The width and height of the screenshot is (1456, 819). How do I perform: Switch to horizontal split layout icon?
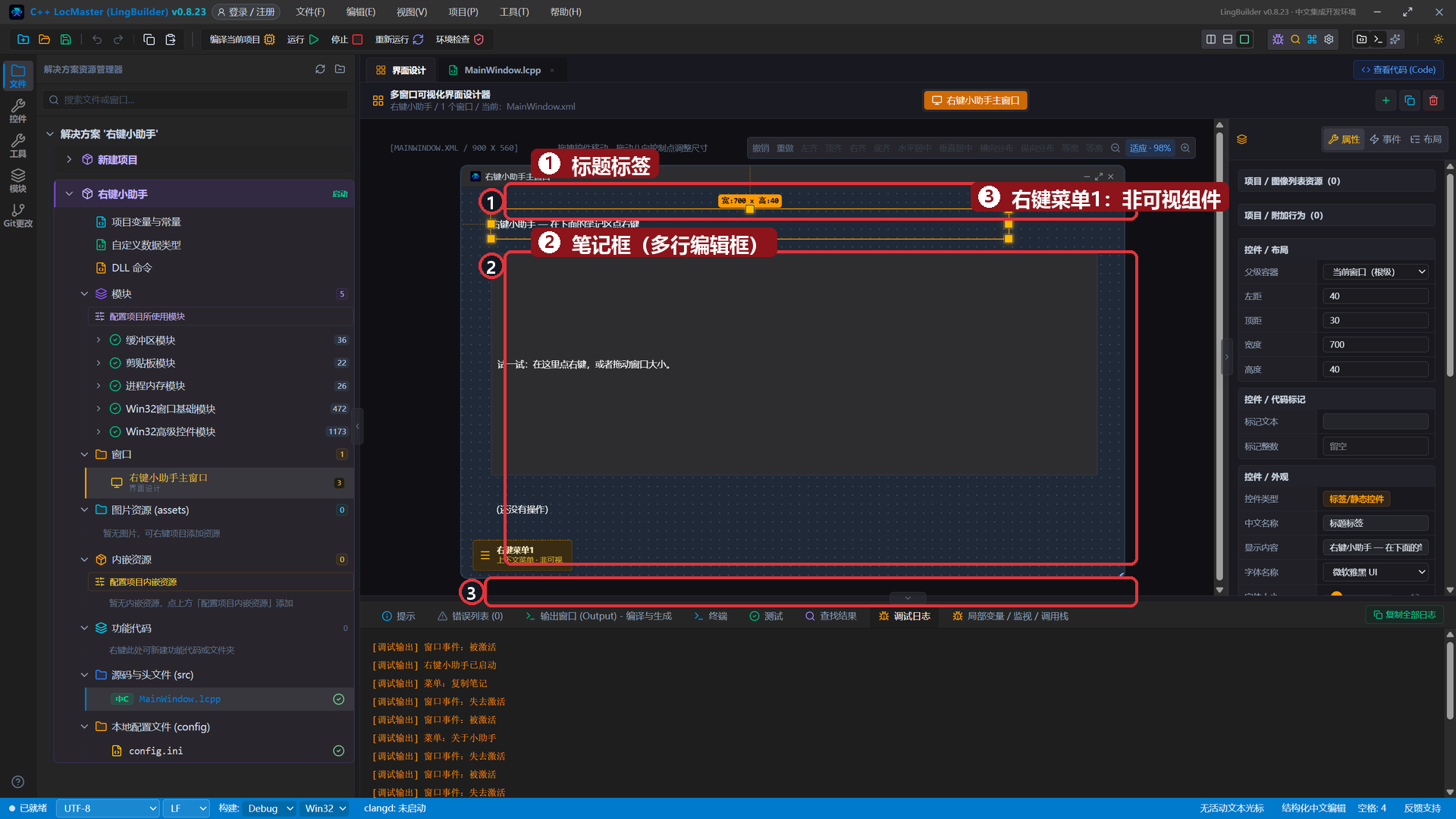point(1228,39)
